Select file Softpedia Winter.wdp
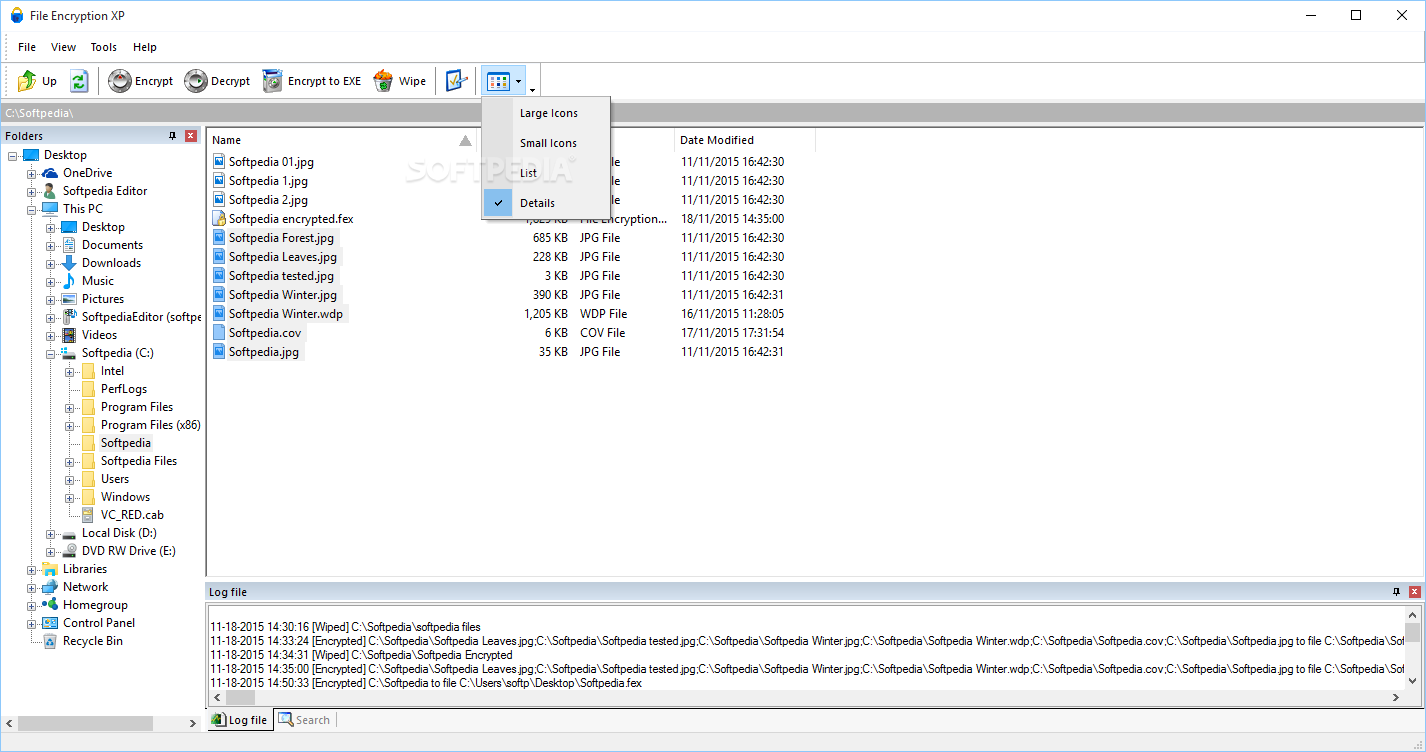Screen dimensions: 1426x752 [286, 314]
